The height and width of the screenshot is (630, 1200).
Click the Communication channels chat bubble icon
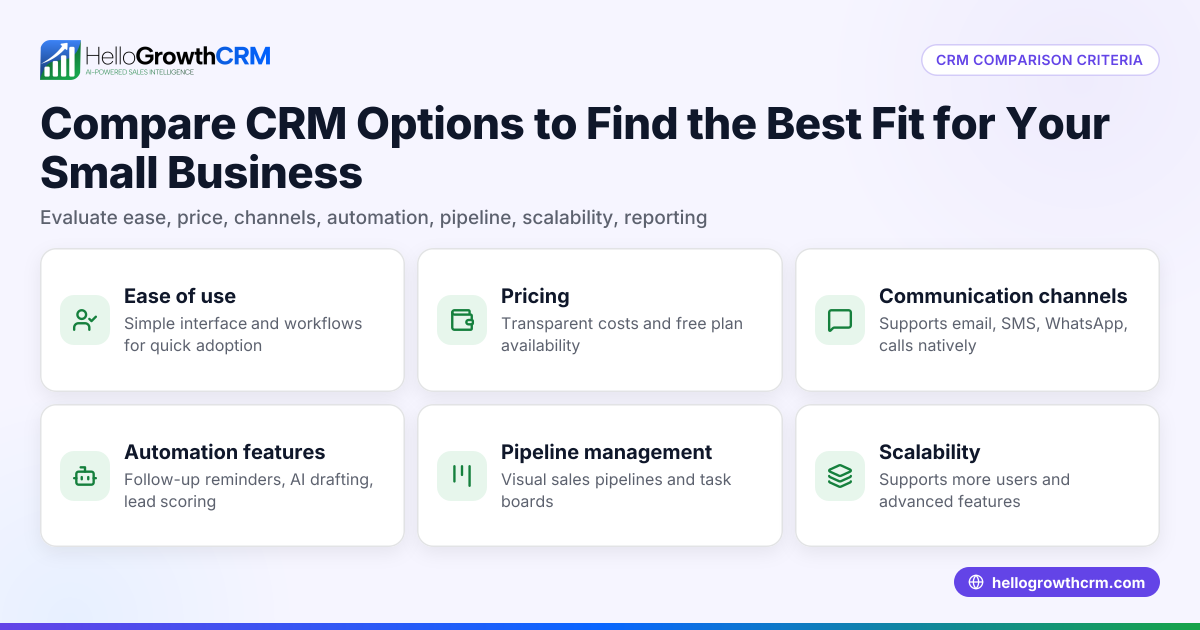840,320
